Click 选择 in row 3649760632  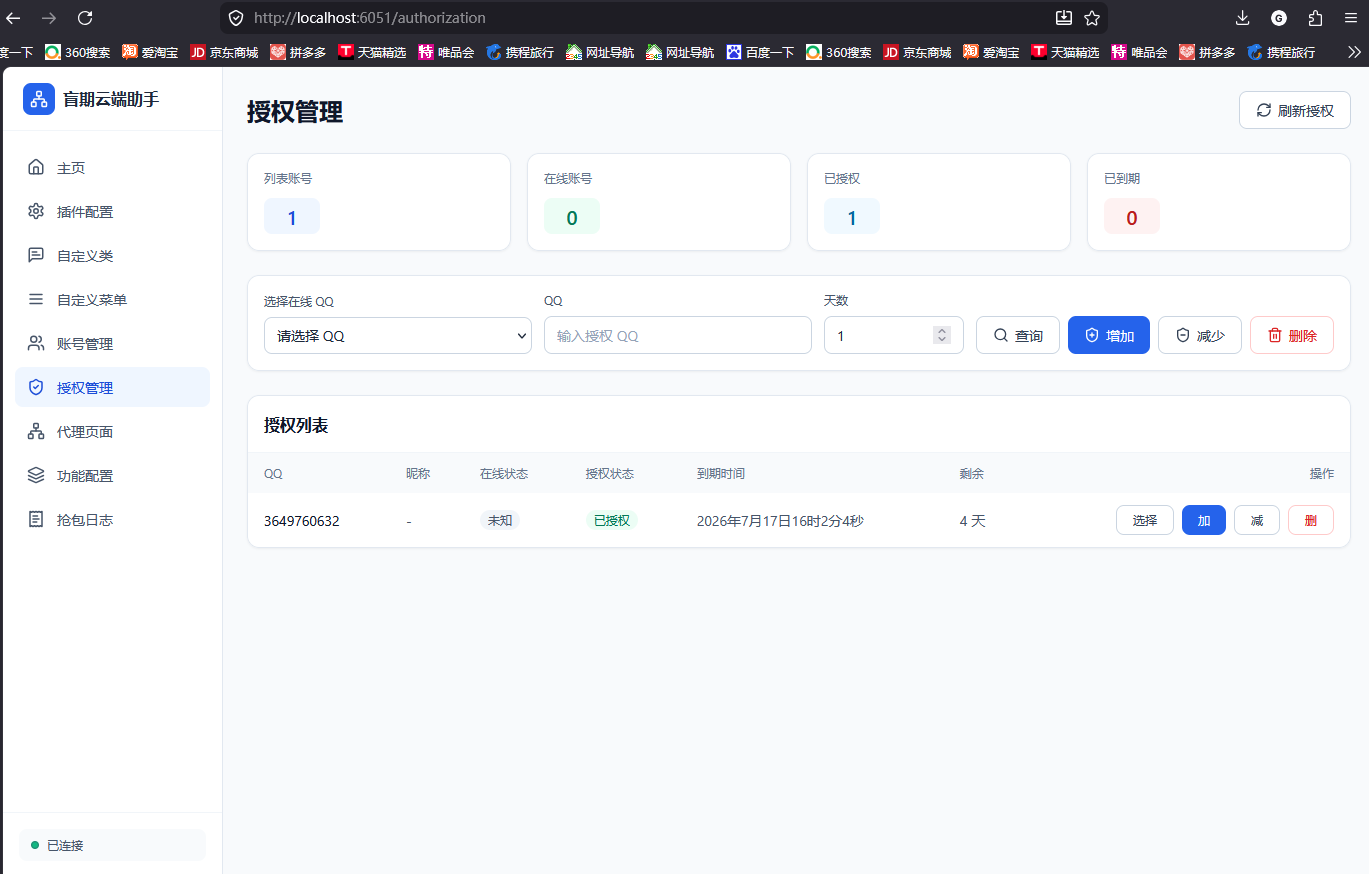1145,520
